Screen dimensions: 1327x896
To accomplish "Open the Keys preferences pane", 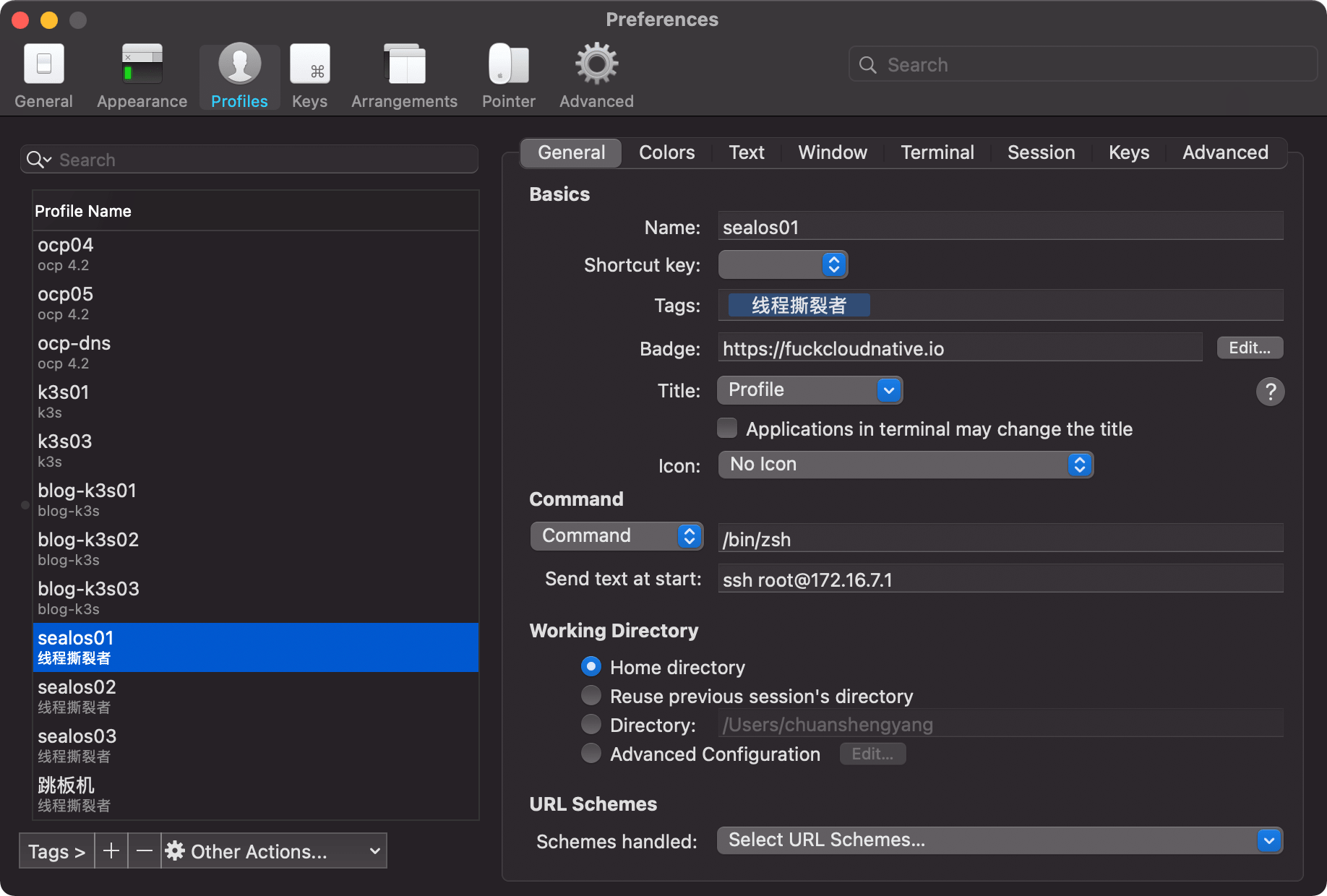I will coord(309,74).
